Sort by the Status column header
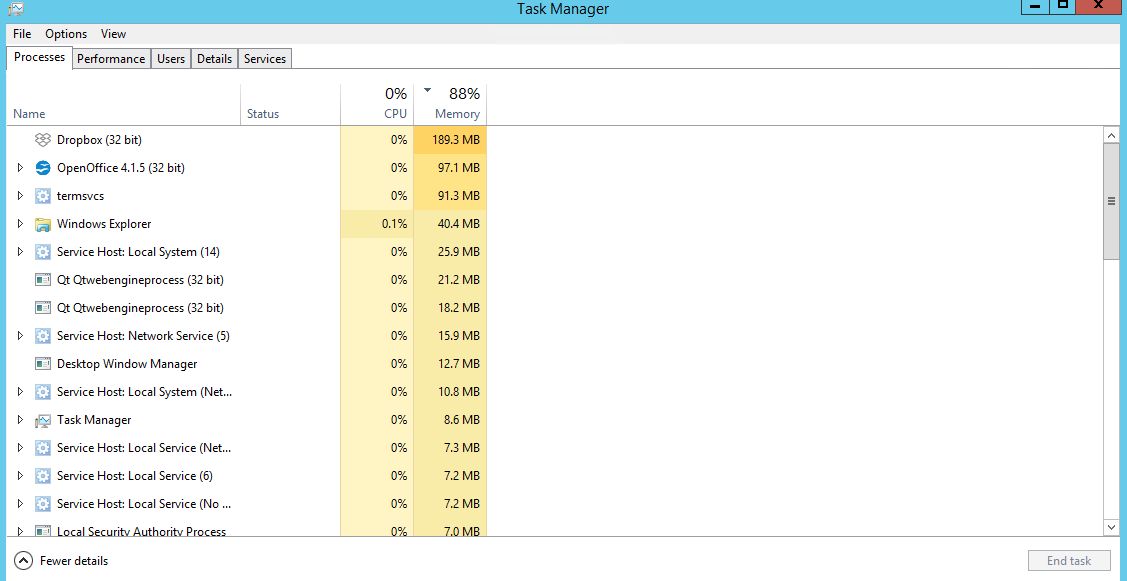1127x581 pixels. pyautogui.click(x=290, y=105)
